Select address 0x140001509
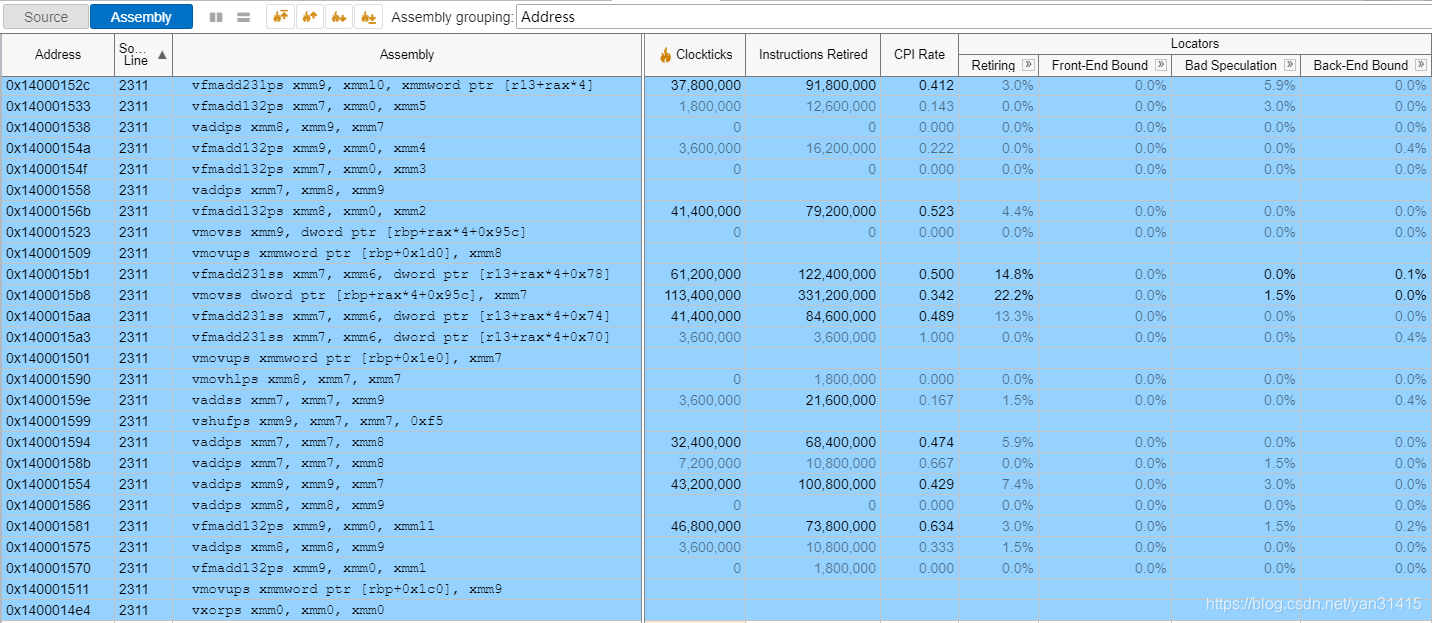The height and width of the screenshot is (623, 1432). click(48, 253)
